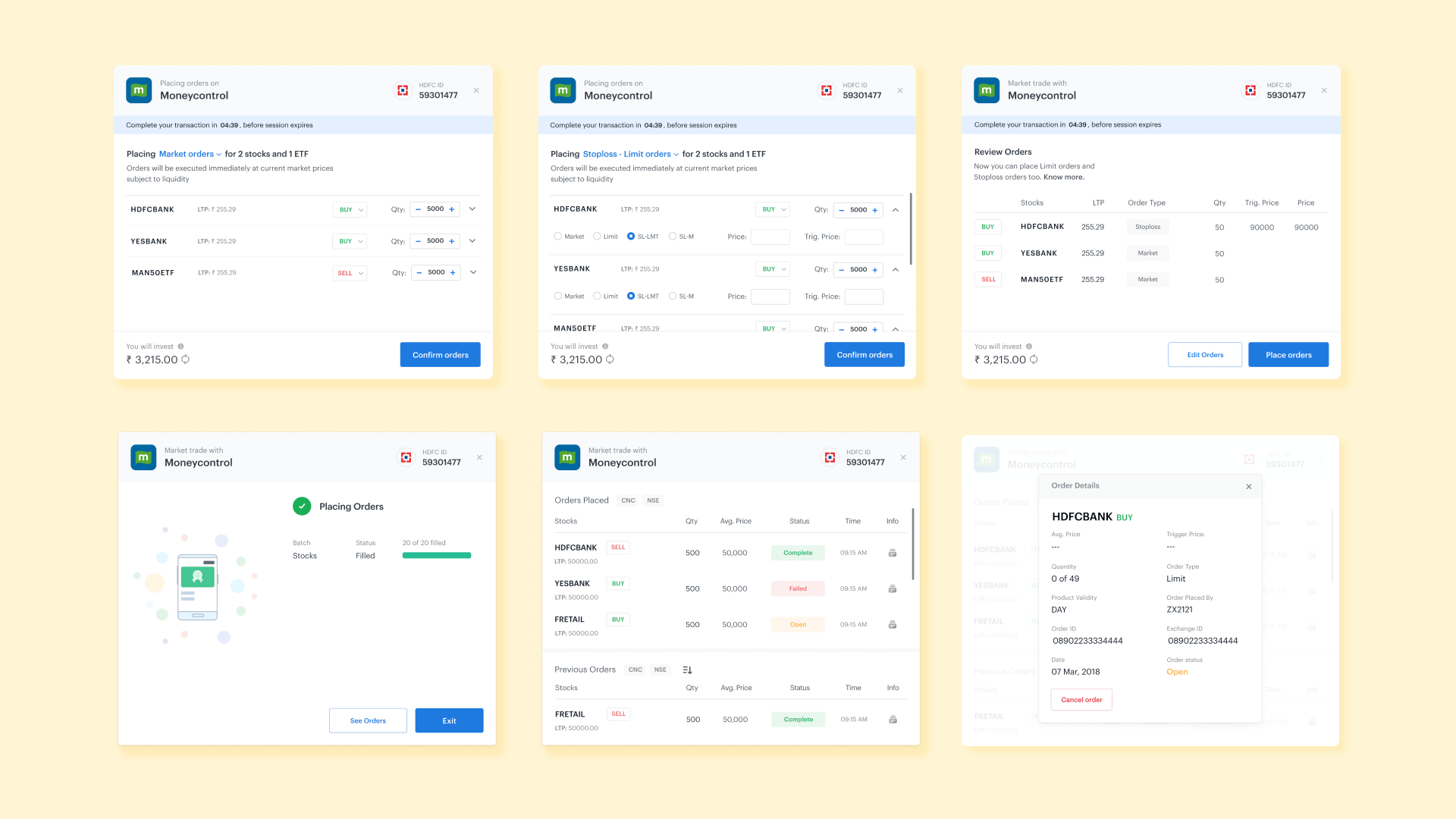Select Limit radio for YESBANK
This screenshot has height=819, width=1456.
coord(597,297)
